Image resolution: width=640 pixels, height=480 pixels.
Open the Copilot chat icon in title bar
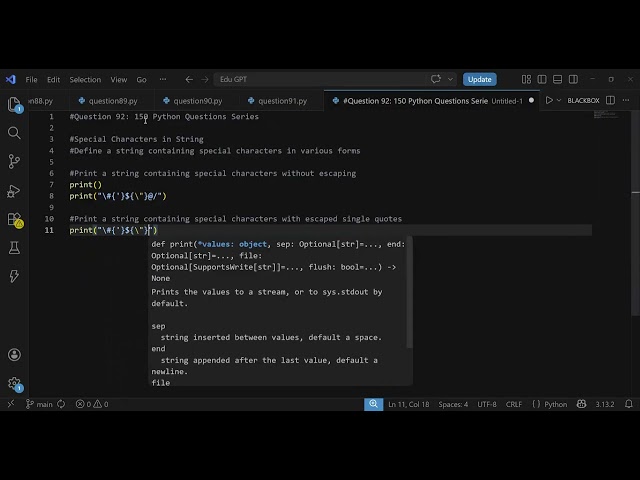pyautogui.click(x=436, y=79)
